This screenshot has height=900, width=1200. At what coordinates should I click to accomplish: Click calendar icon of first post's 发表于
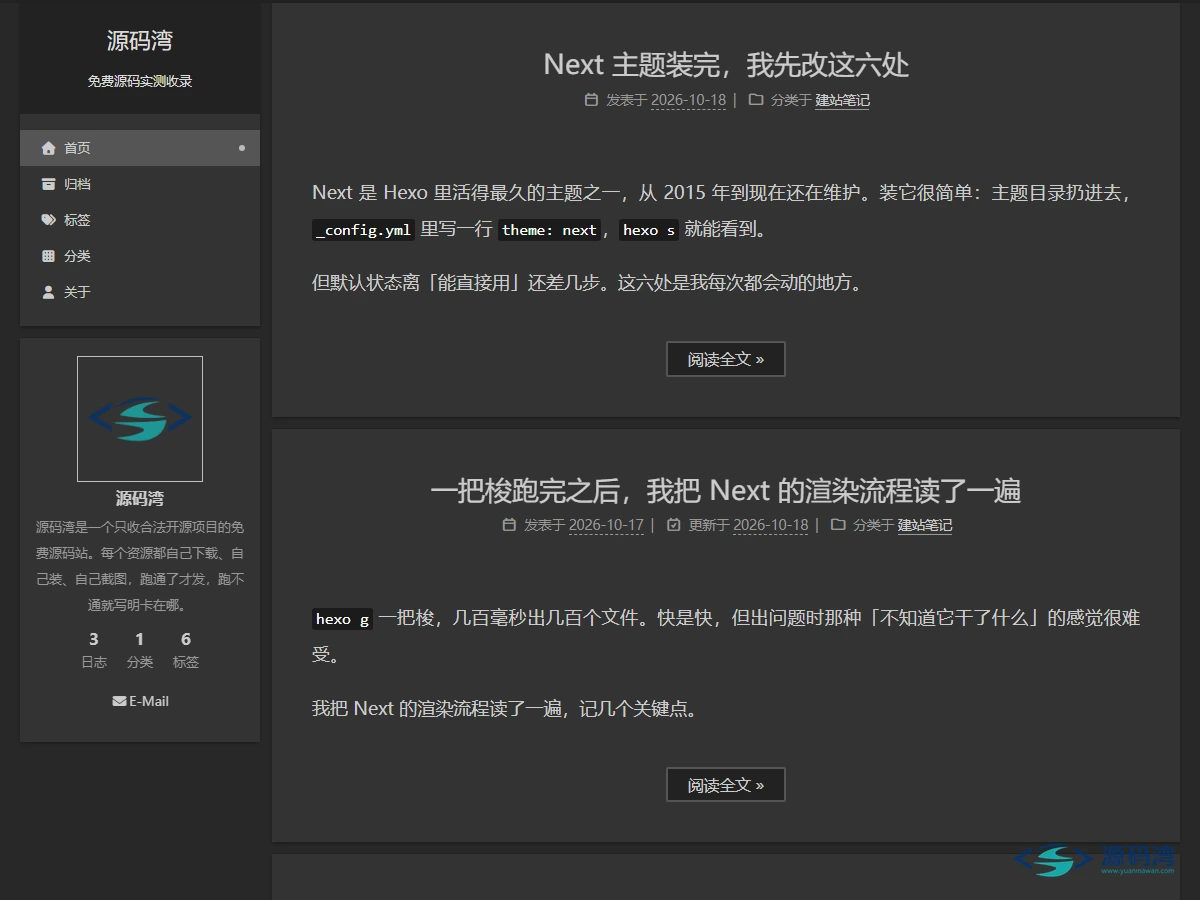point(591,100)
